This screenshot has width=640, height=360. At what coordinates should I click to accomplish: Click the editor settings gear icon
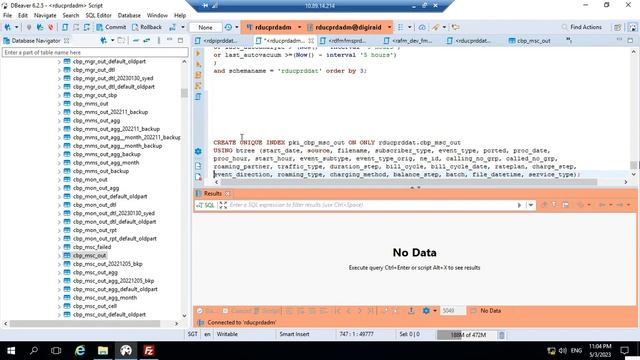(198, 151)
